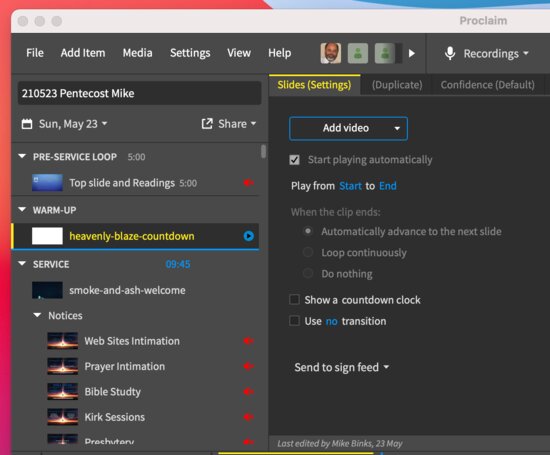
Task: Click the blue play icon on heavenly-blaze-countdown
Action: [x=249, y=236]
